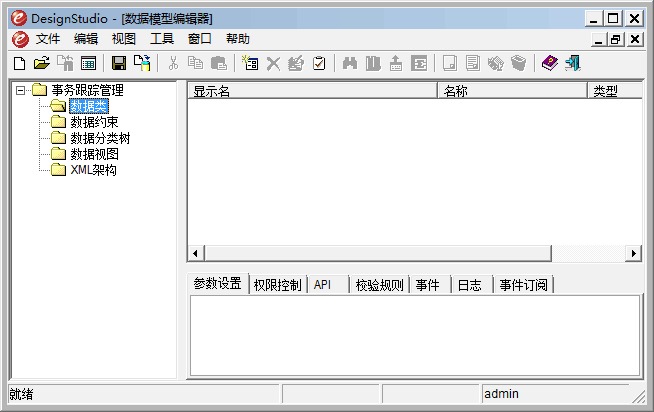Click the table grid toolbar icon

pos(88,64)
